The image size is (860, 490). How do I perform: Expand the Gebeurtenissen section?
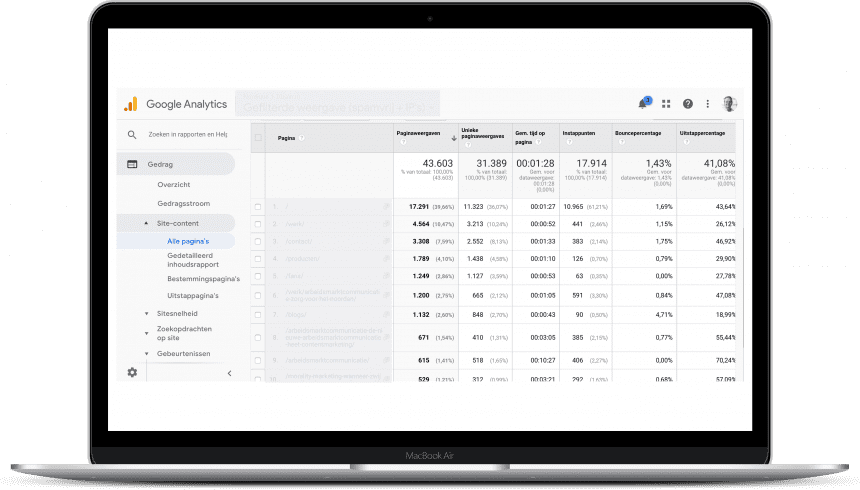[146, 354]
